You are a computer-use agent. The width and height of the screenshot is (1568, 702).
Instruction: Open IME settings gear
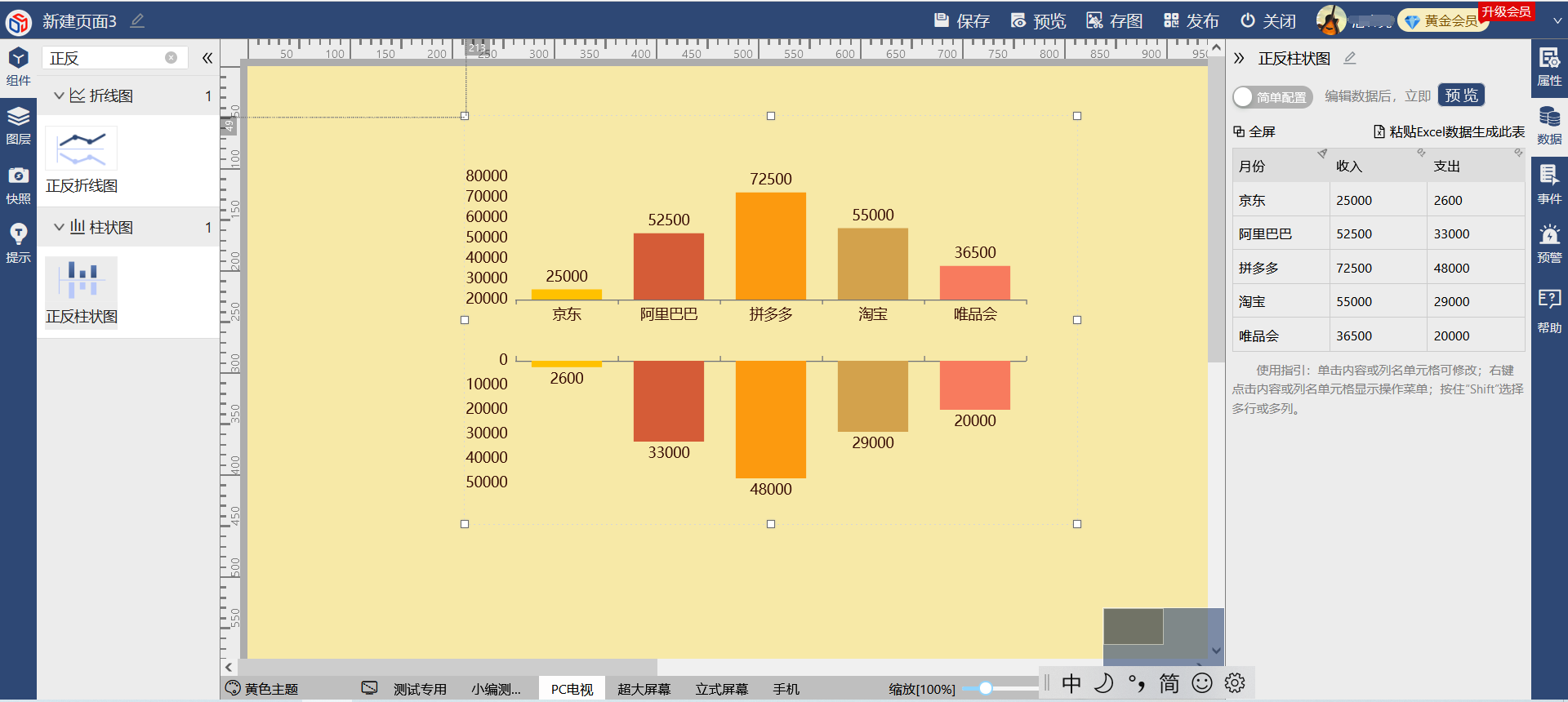tap(1235, 683)
